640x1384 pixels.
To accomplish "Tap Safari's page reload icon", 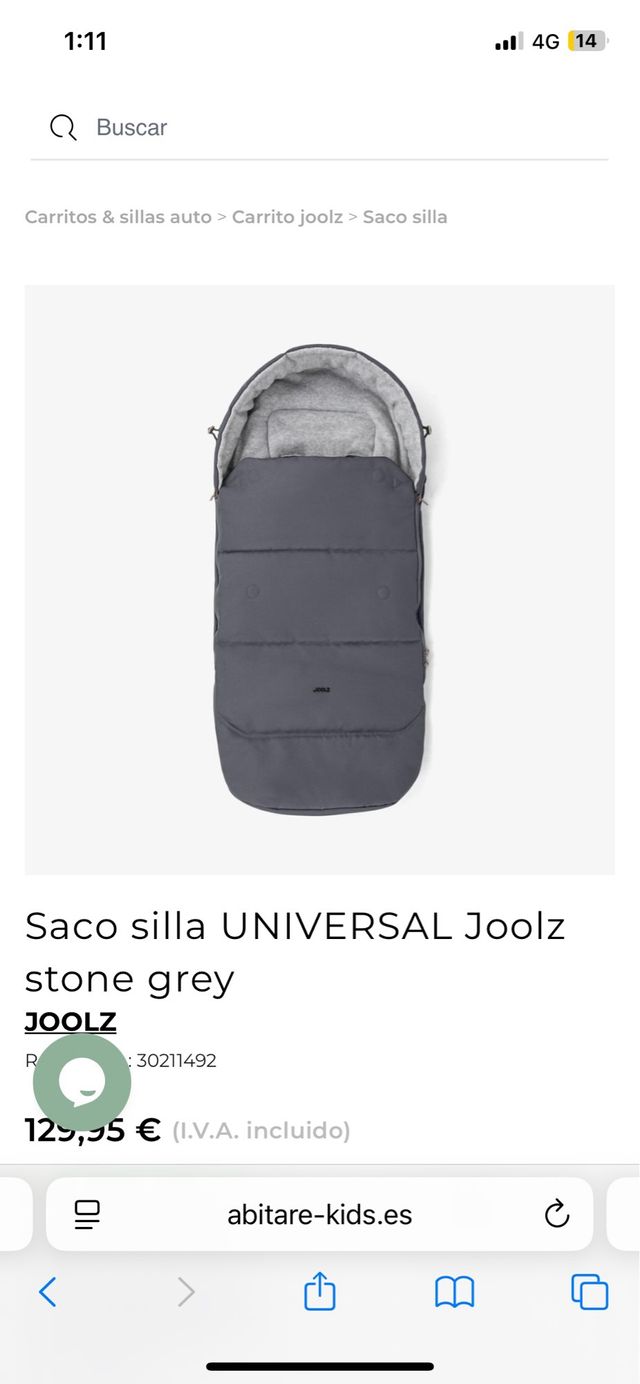I will (x=556, y=1214).
